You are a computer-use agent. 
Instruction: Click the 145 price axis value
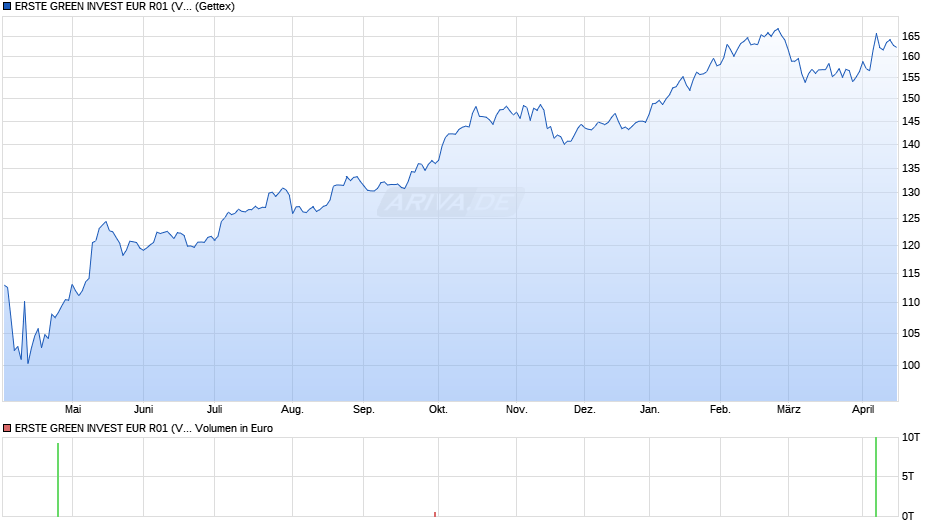click(x=911, y=121)
